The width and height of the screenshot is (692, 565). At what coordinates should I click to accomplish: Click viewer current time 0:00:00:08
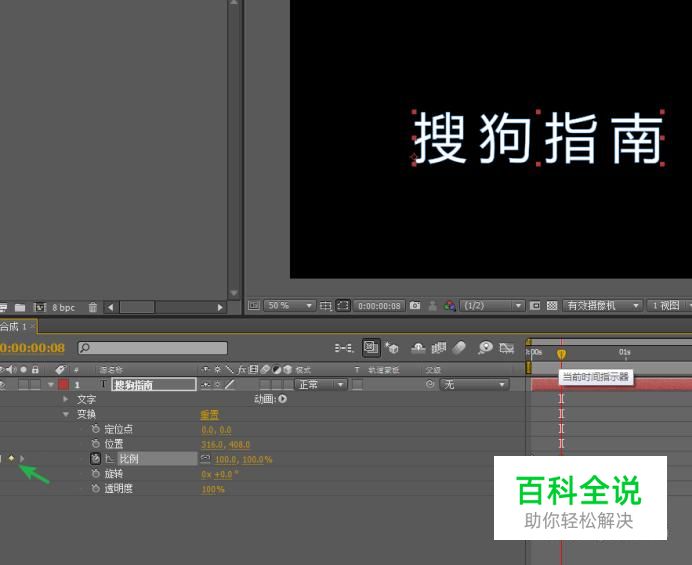pyautogui.click(x=379, y=305)
